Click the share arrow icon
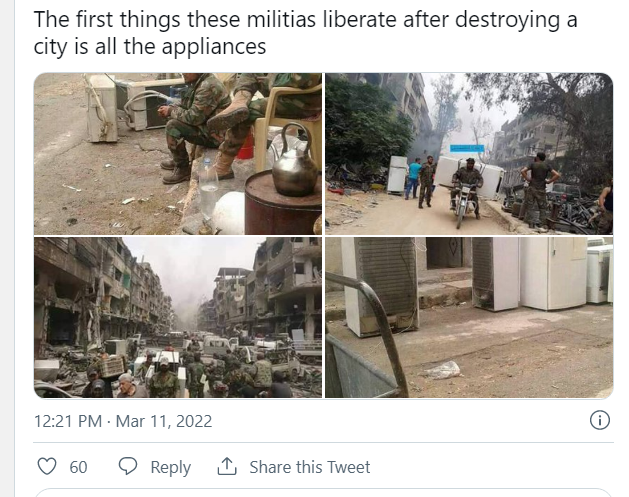 click(x=227, y=467)
